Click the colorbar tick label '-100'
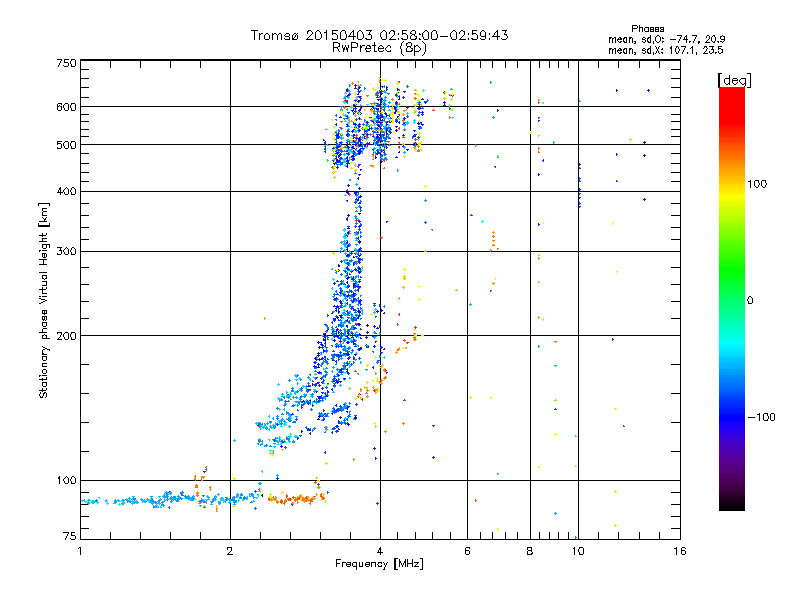The width and height of the screenshot is (800, 600). point(762,417)
